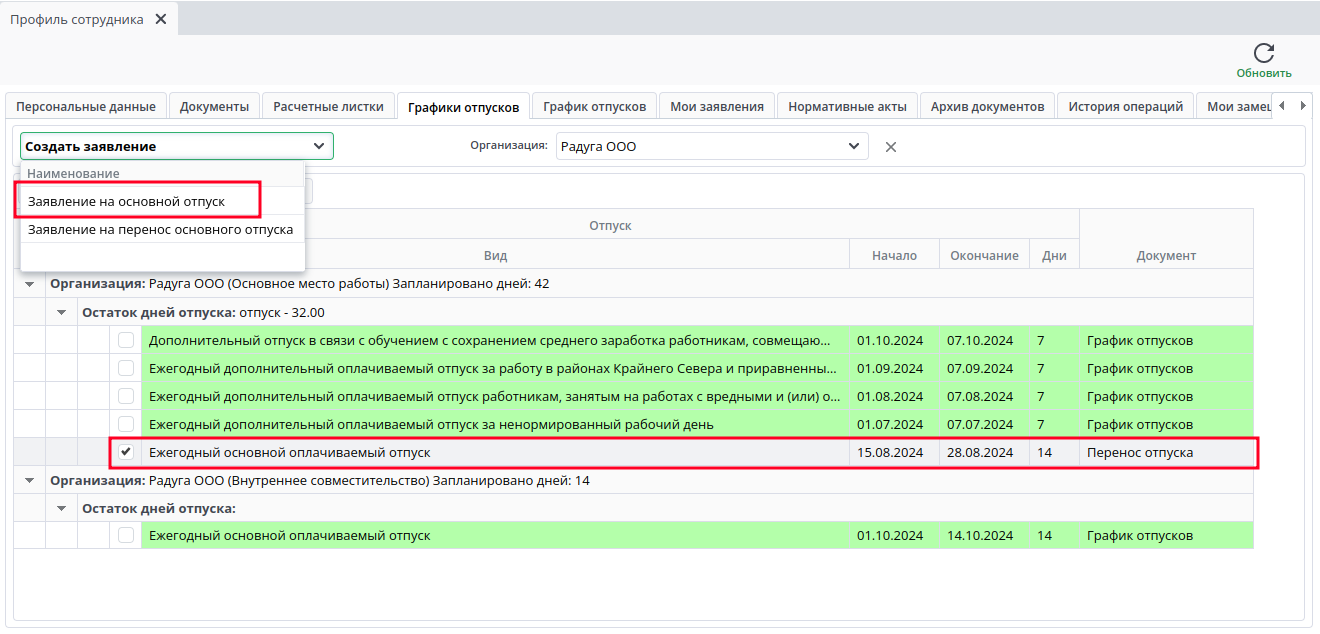Viewport: 1320px width, 634px height.
Task: Choose Заявление на перенос основного отпуска
Action: pos(160,229)
